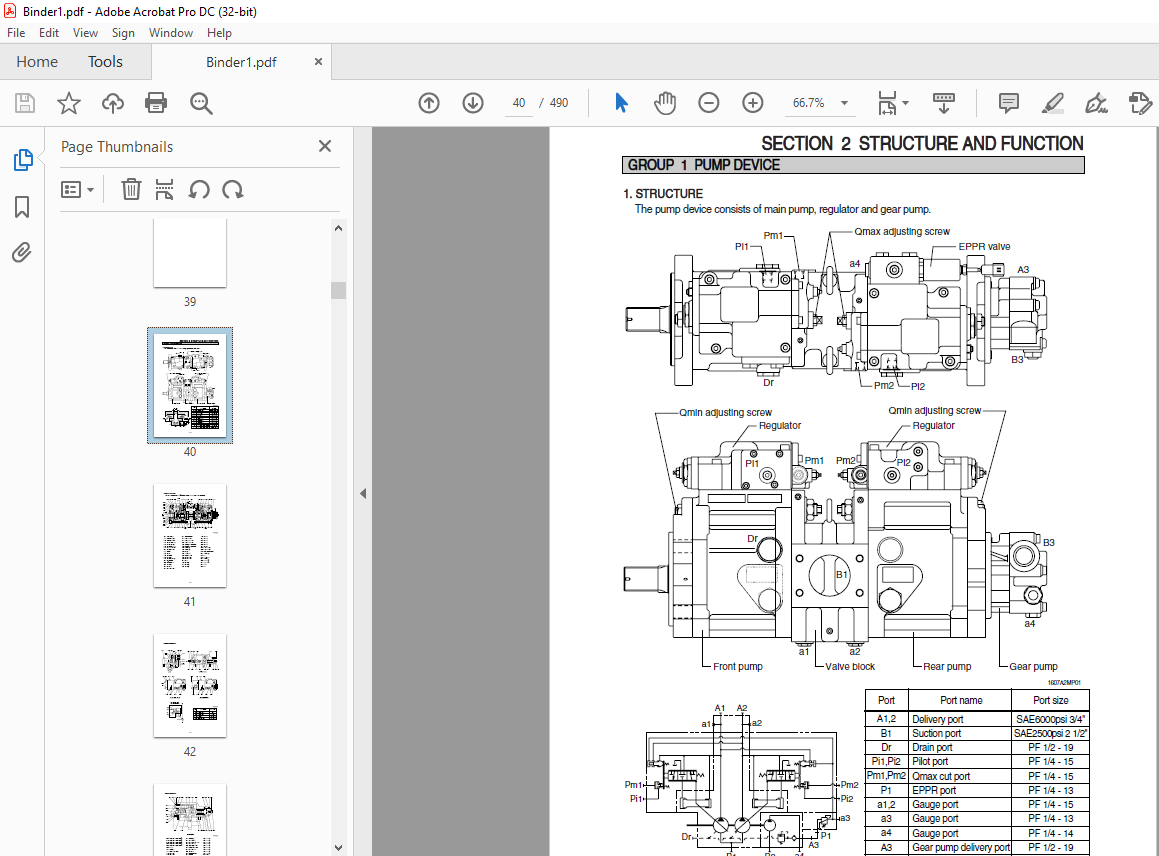Select page 40 thumbnail
This screenshot has height=856, width=1159.
pos(190,385)
